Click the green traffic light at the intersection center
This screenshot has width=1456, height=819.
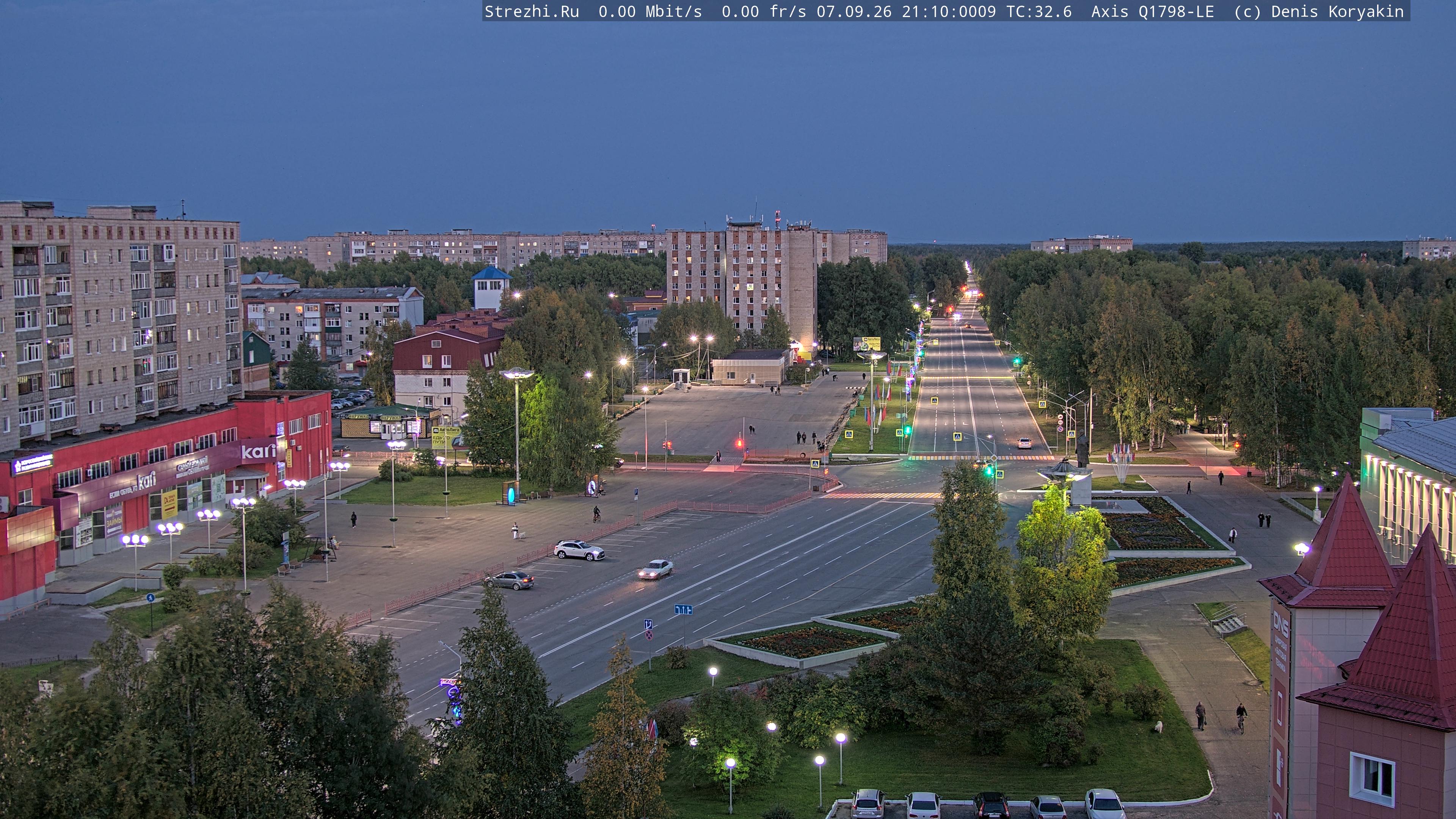(989, 470)
